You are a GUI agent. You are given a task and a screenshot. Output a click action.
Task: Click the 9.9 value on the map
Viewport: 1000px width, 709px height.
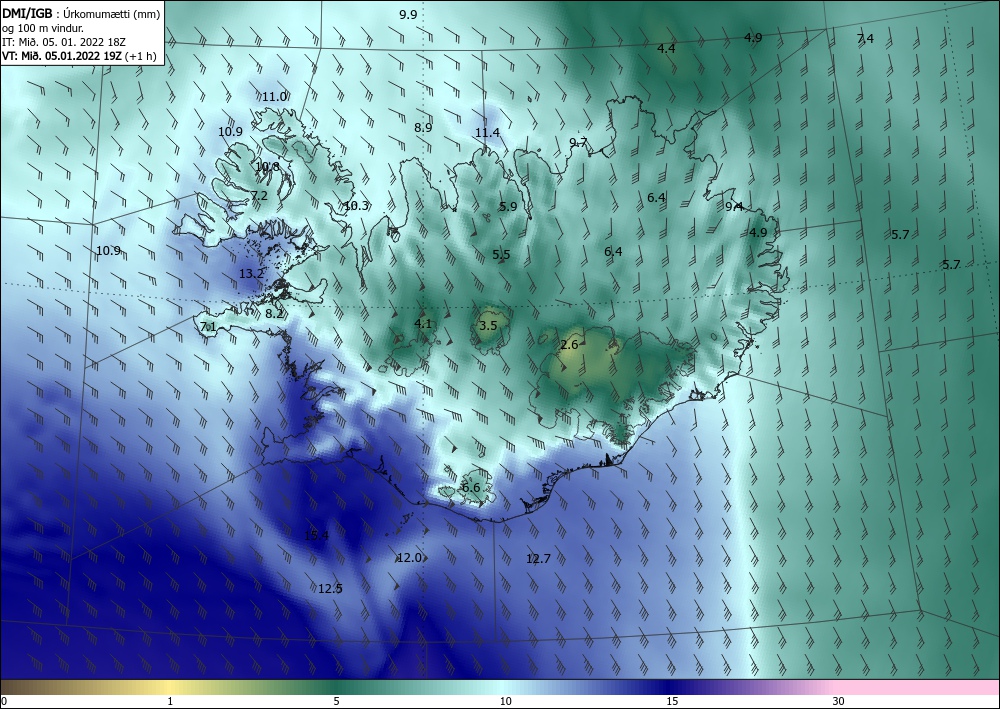tap(408, 15)
